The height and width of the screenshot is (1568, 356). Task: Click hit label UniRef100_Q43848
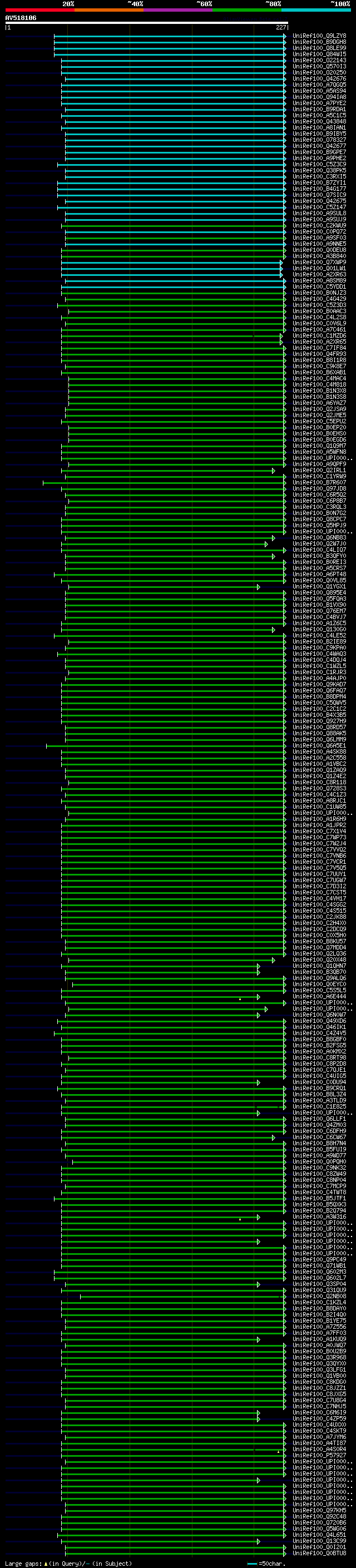(319, 121)
